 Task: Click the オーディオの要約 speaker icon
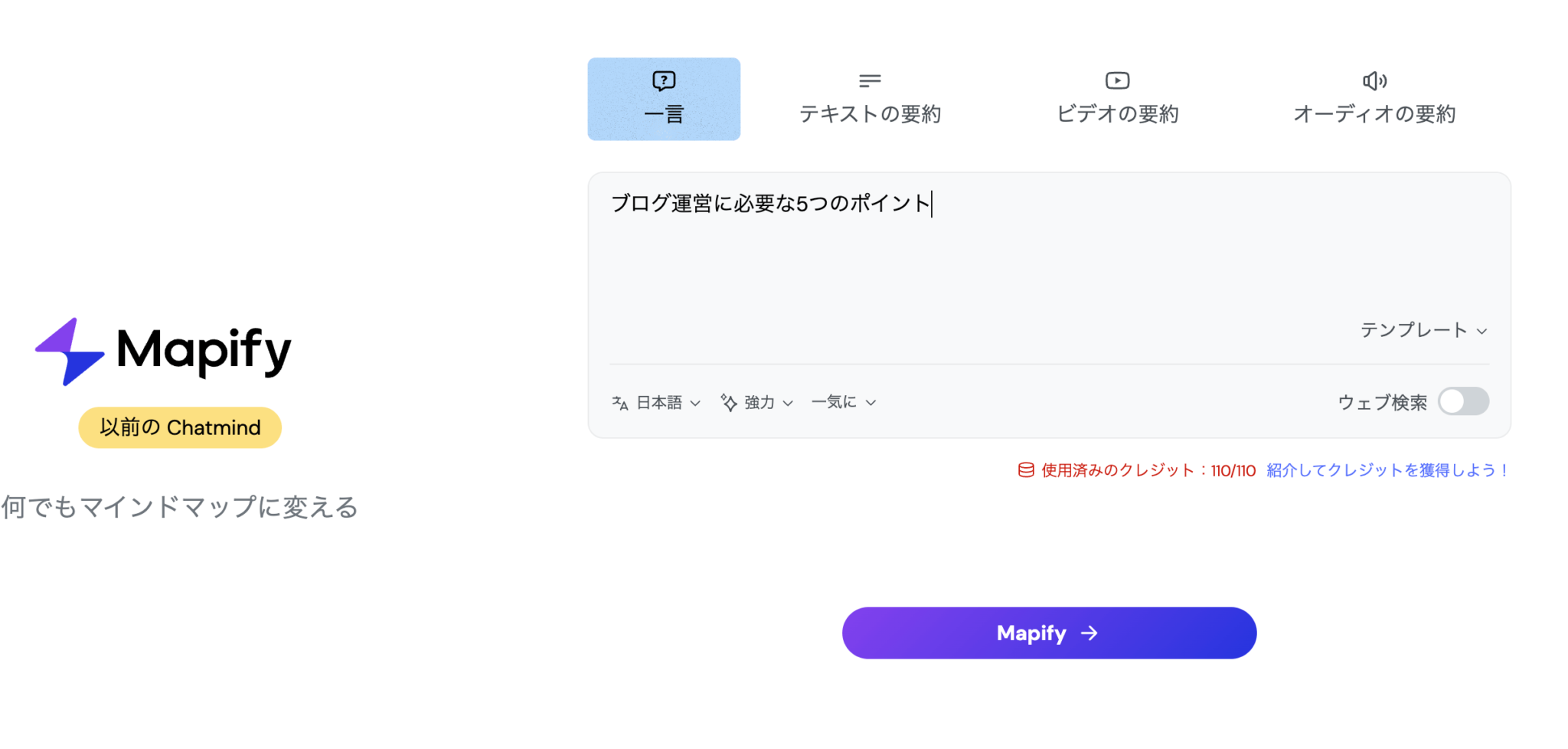[1374, 80]
